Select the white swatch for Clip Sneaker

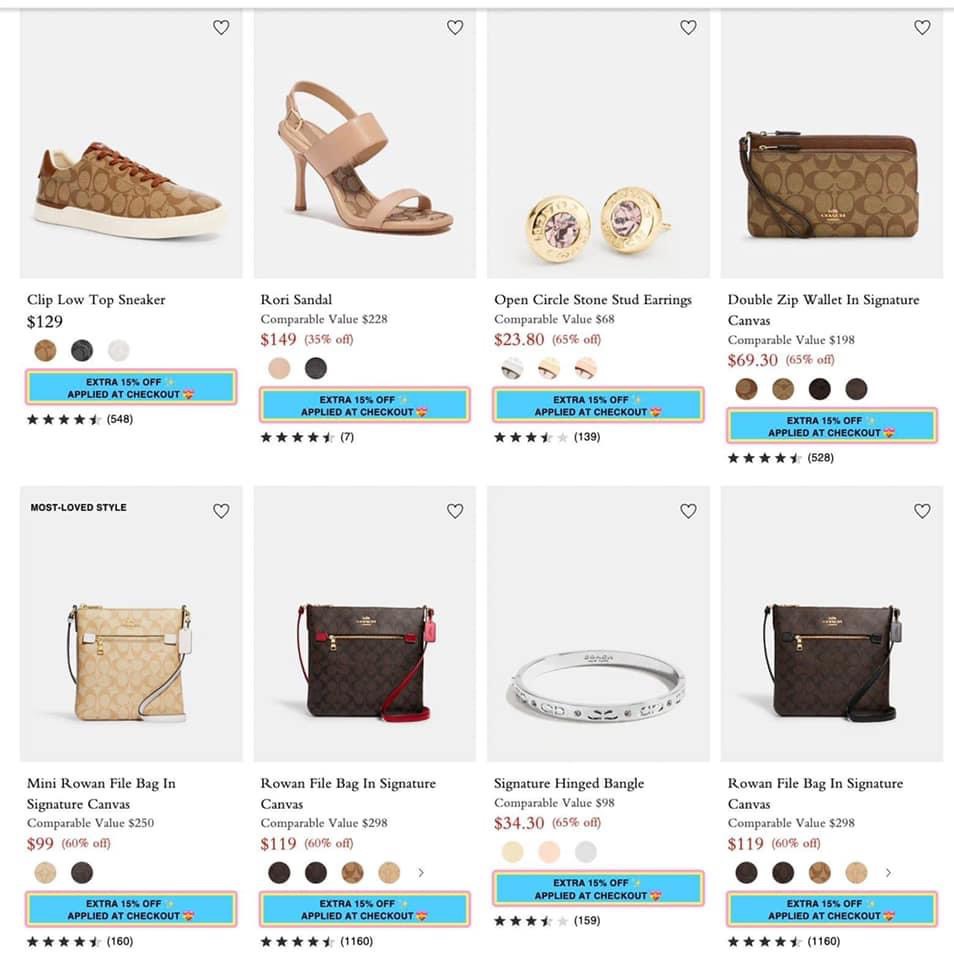pos(119,350)
